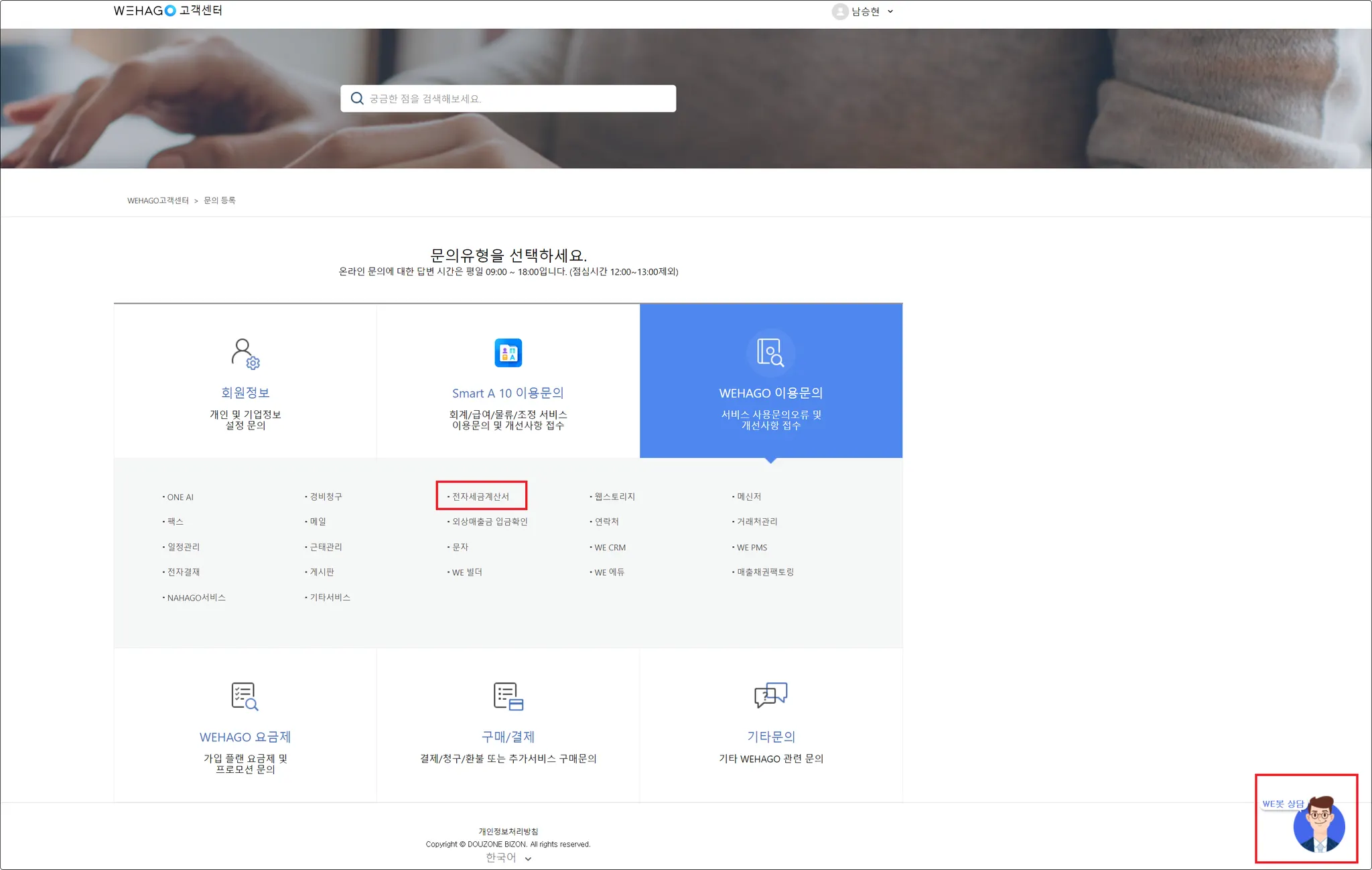This screenshot has height=870, width=1372.
Task: Click the user profile avatar icon
Action: point(839,11)
